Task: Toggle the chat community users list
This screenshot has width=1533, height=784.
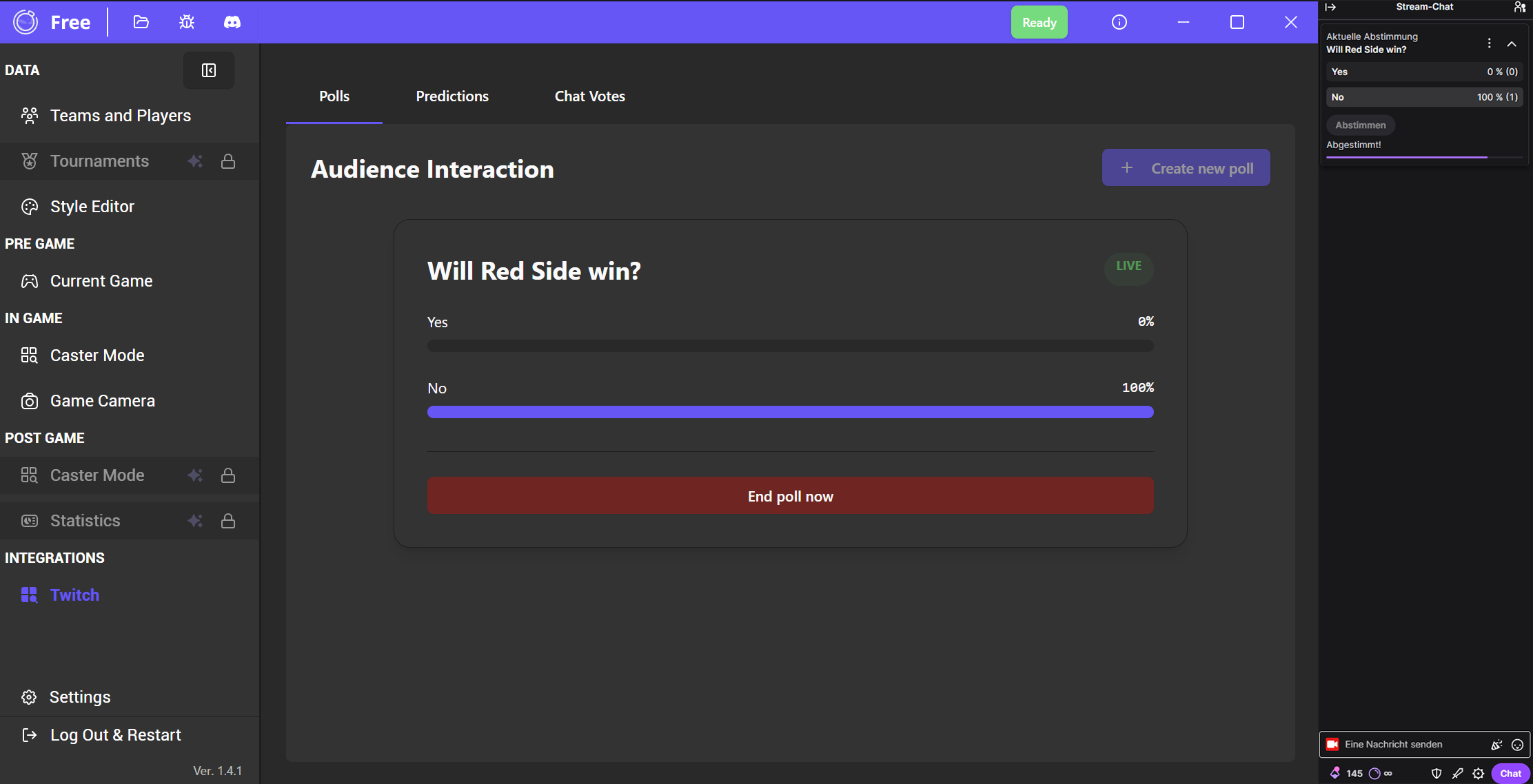Action: point(1519,7)
